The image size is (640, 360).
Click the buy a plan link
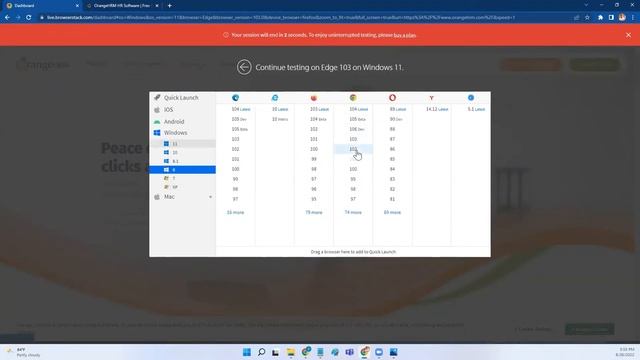(x=405, y=36)
